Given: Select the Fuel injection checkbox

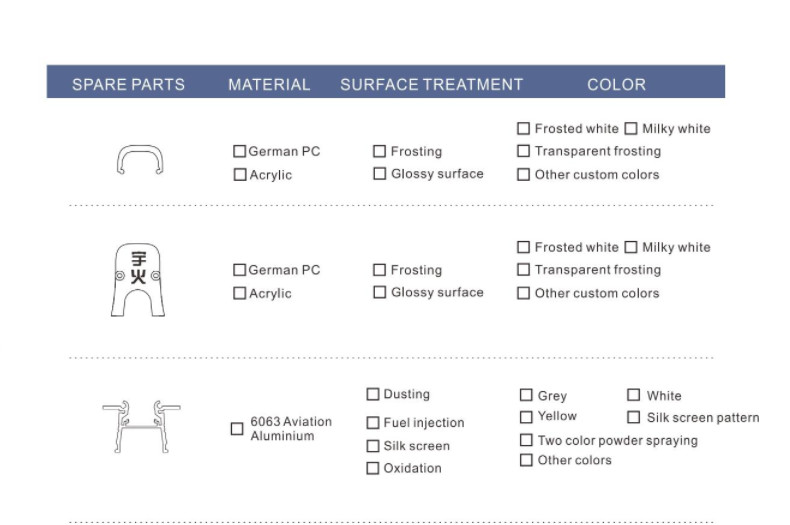Looking at the screenshot, I should [x=373, y=423].
